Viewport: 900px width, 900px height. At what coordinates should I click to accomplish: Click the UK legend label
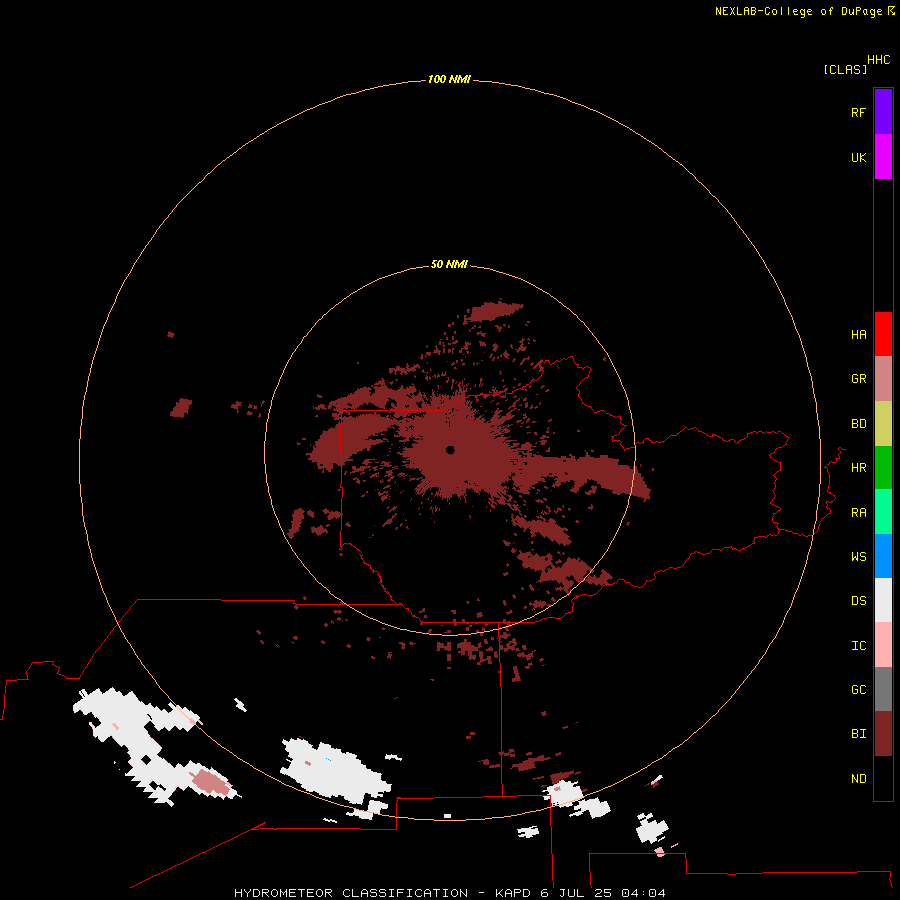[x=858, y=157]
